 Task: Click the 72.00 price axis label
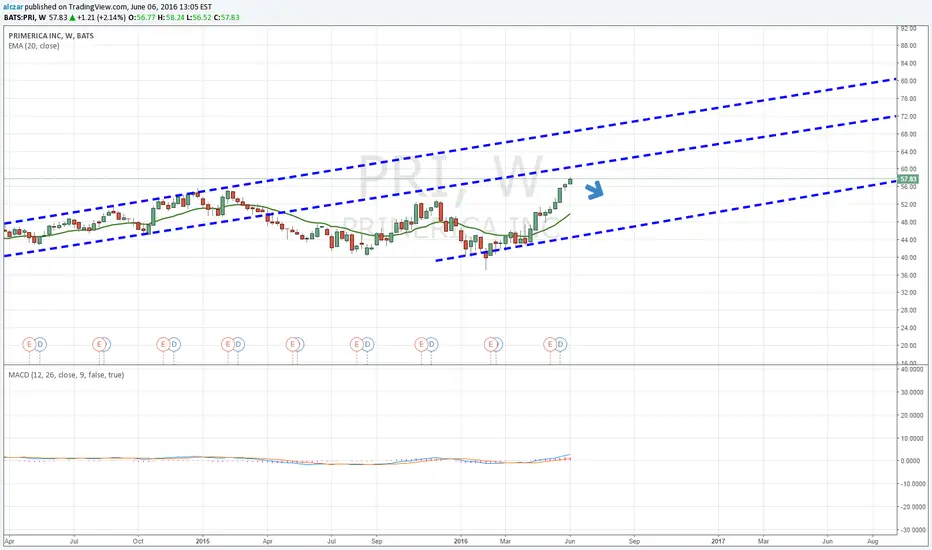click(908, 117)
